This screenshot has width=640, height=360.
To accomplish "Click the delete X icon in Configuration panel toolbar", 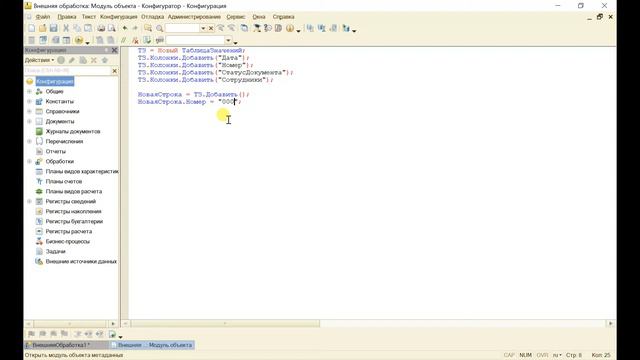I will [x=94, y=60].
